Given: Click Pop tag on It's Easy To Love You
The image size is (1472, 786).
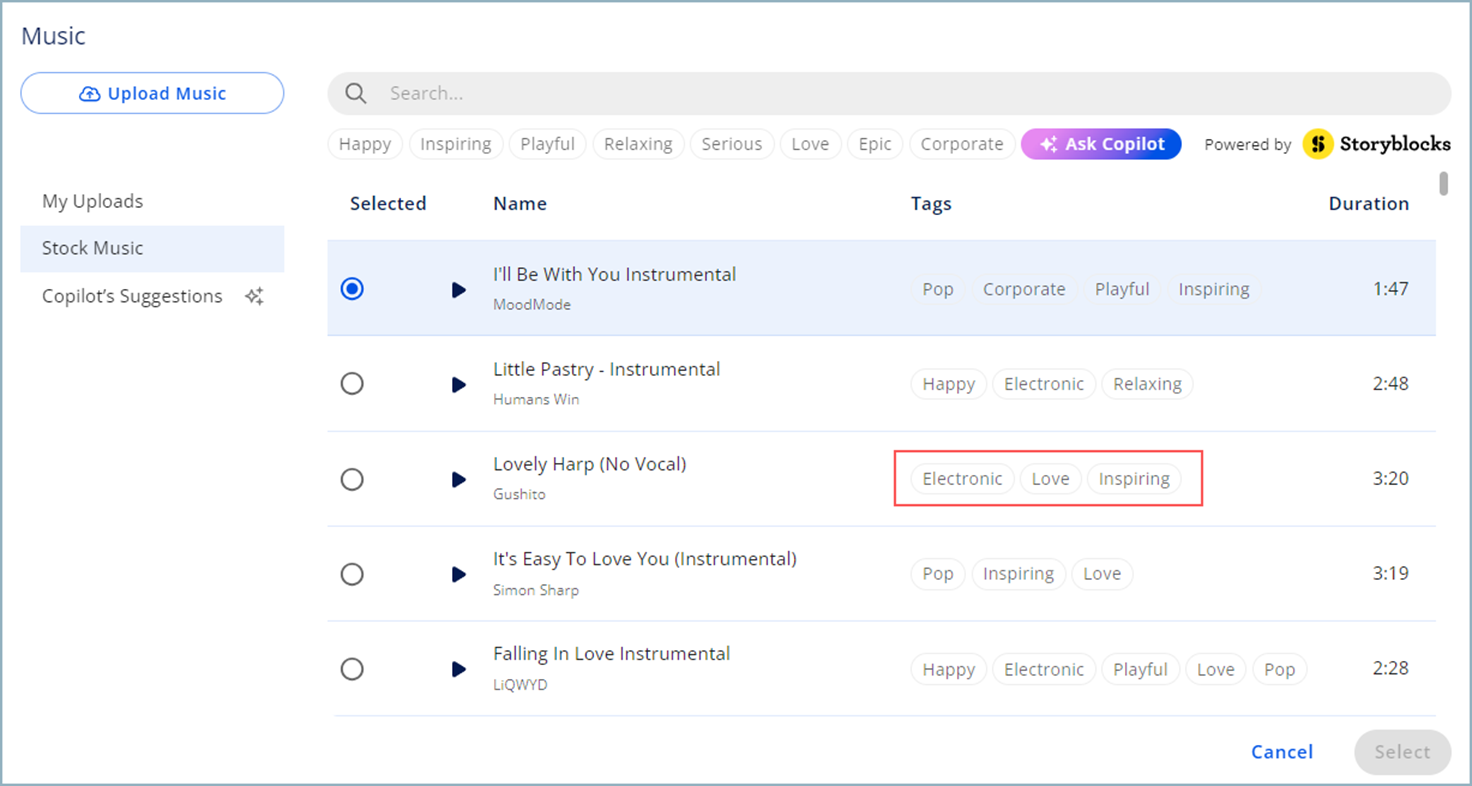Looking at the screenshot, I should (938, 574).
